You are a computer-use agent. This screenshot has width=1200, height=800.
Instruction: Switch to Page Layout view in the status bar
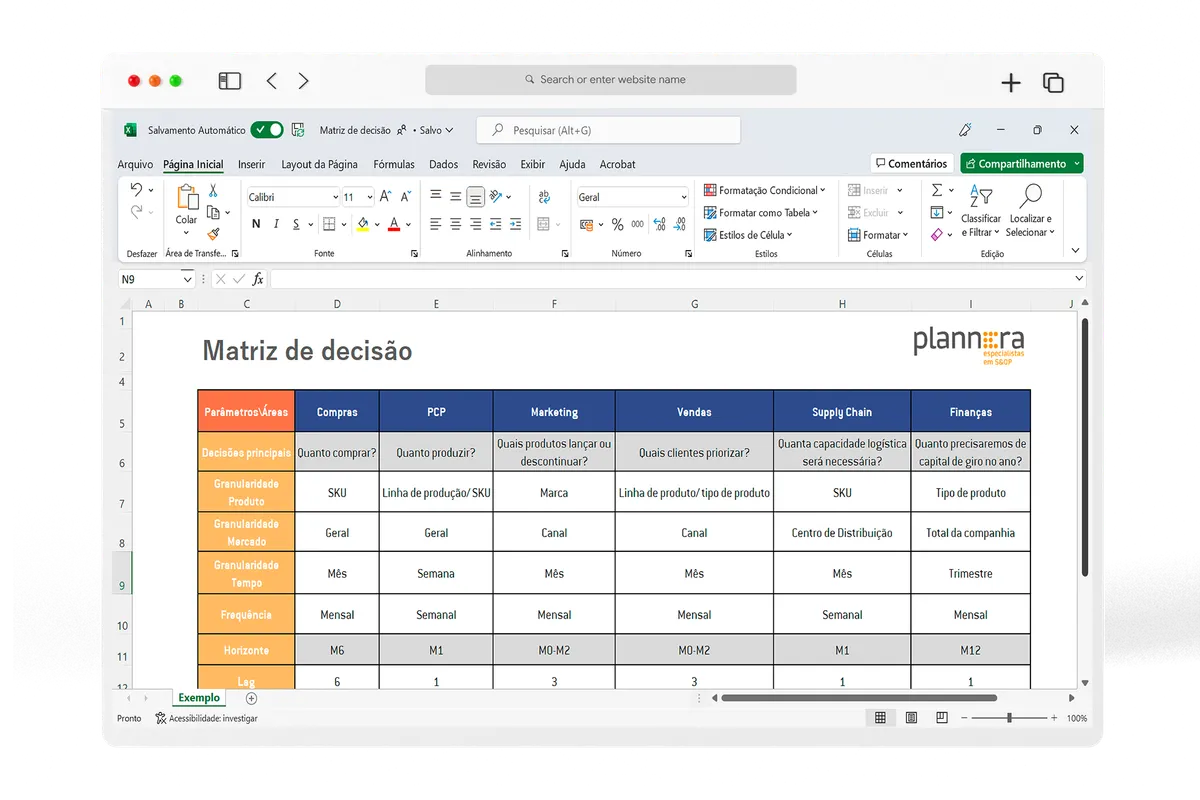pyautogui.click(x=911, y=718)
